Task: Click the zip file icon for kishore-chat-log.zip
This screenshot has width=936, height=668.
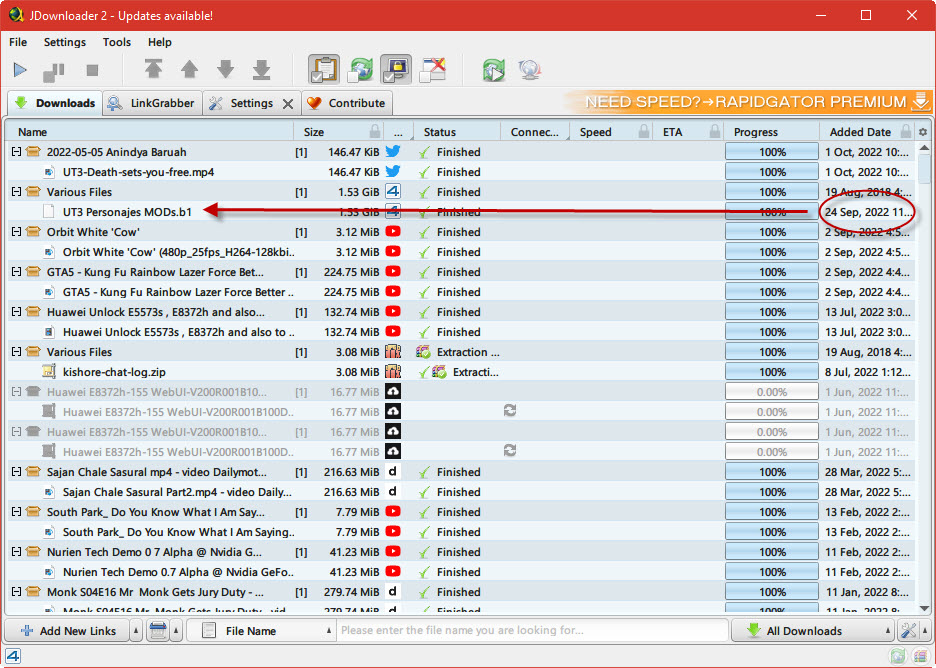Action: click(x=49, y=371)
